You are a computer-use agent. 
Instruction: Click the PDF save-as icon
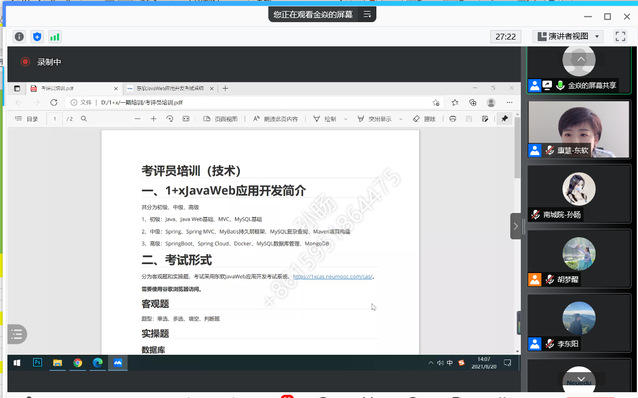(485, 119)
